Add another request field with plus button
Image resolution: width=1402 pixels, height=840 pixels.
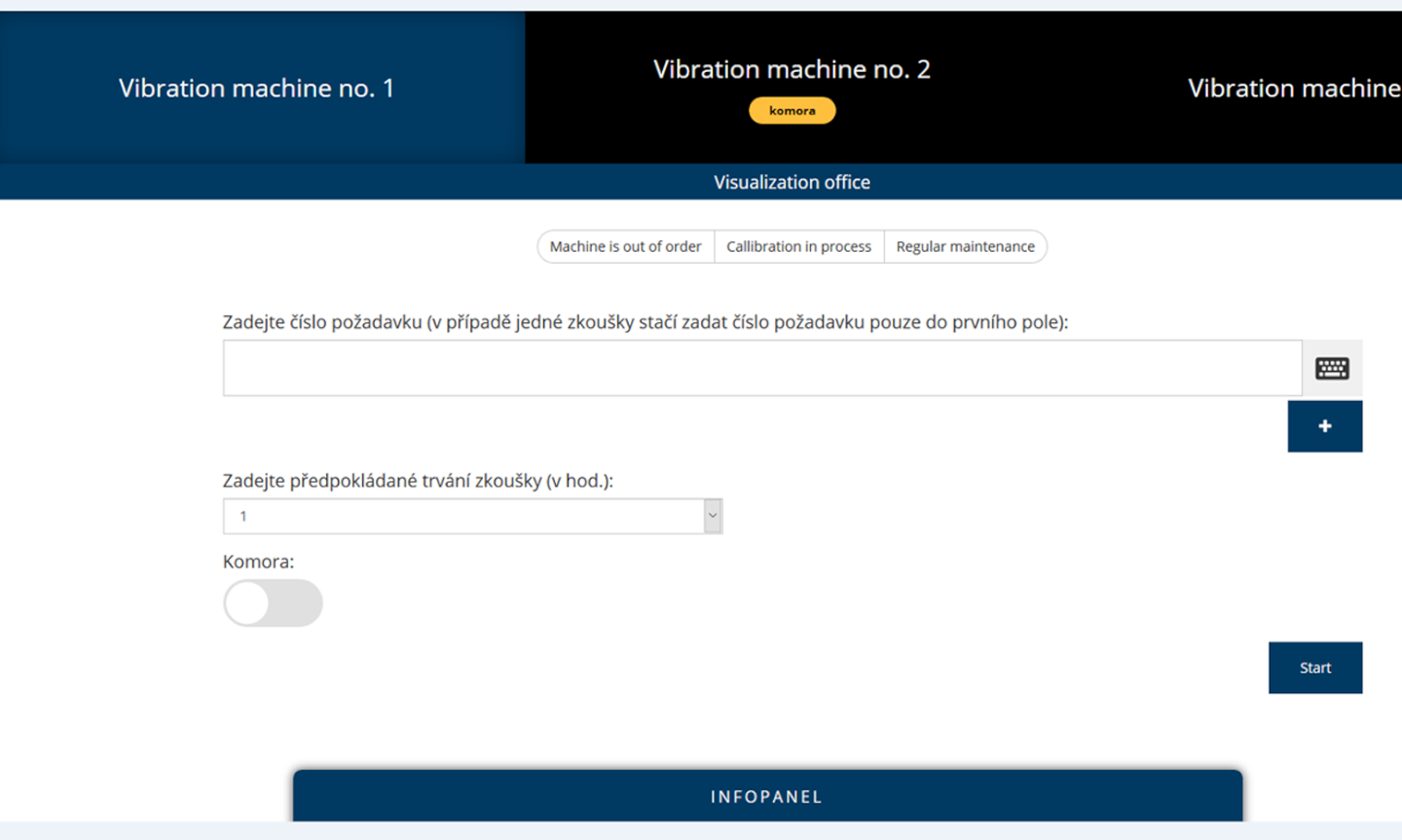click(x=1325, y=426)
